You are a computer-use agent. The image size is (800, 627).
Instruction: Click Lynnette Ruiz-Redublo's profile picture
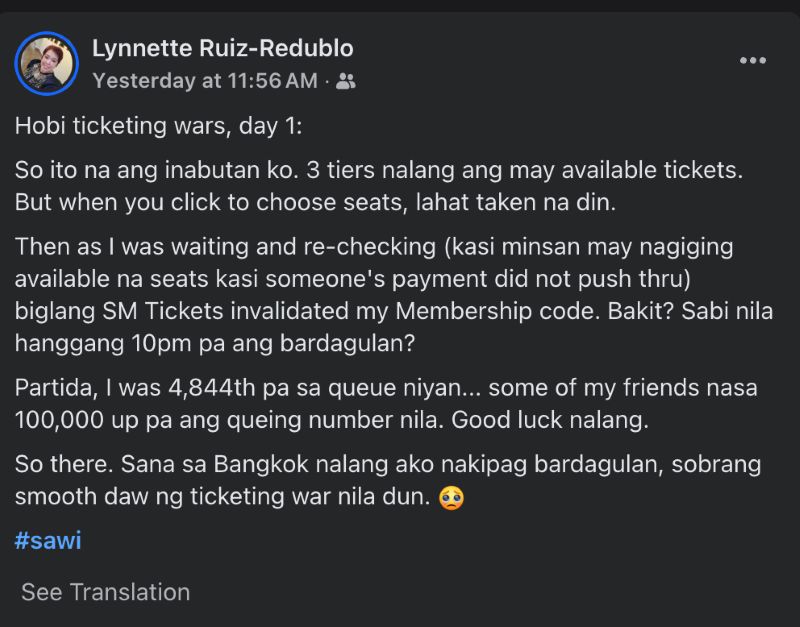[x=46, y=63]
